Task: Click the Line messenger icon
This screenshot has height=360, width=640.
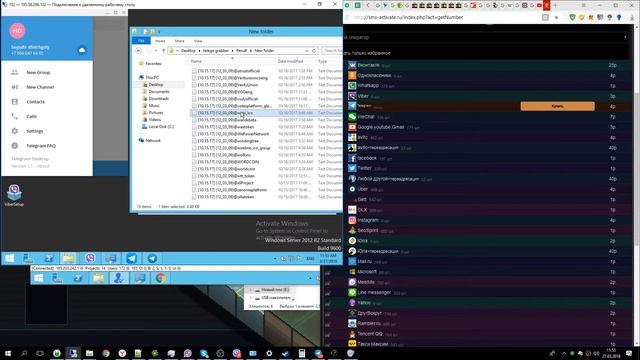Action: (352, 292)
